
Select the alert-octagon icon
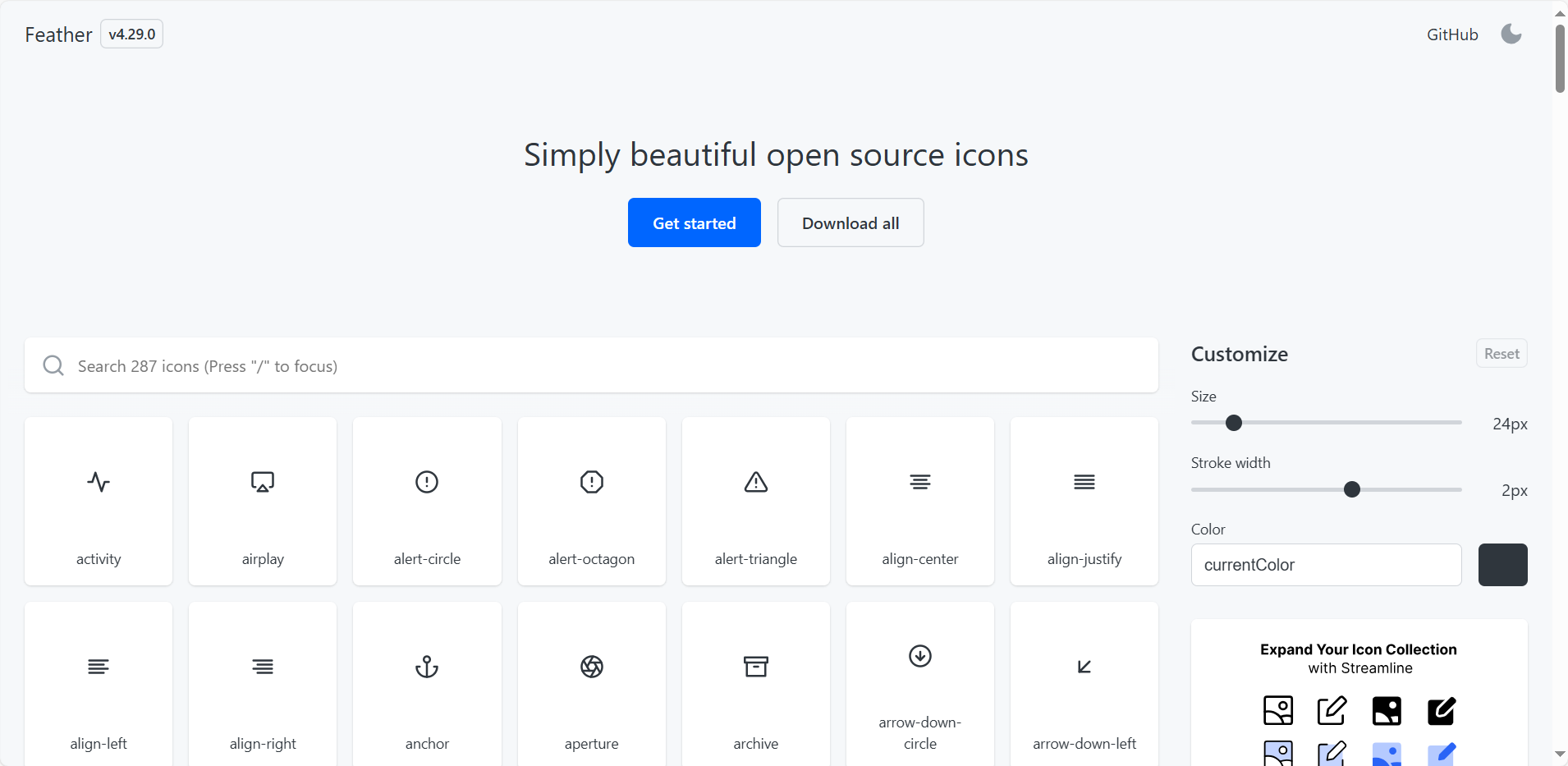point(592,501)
